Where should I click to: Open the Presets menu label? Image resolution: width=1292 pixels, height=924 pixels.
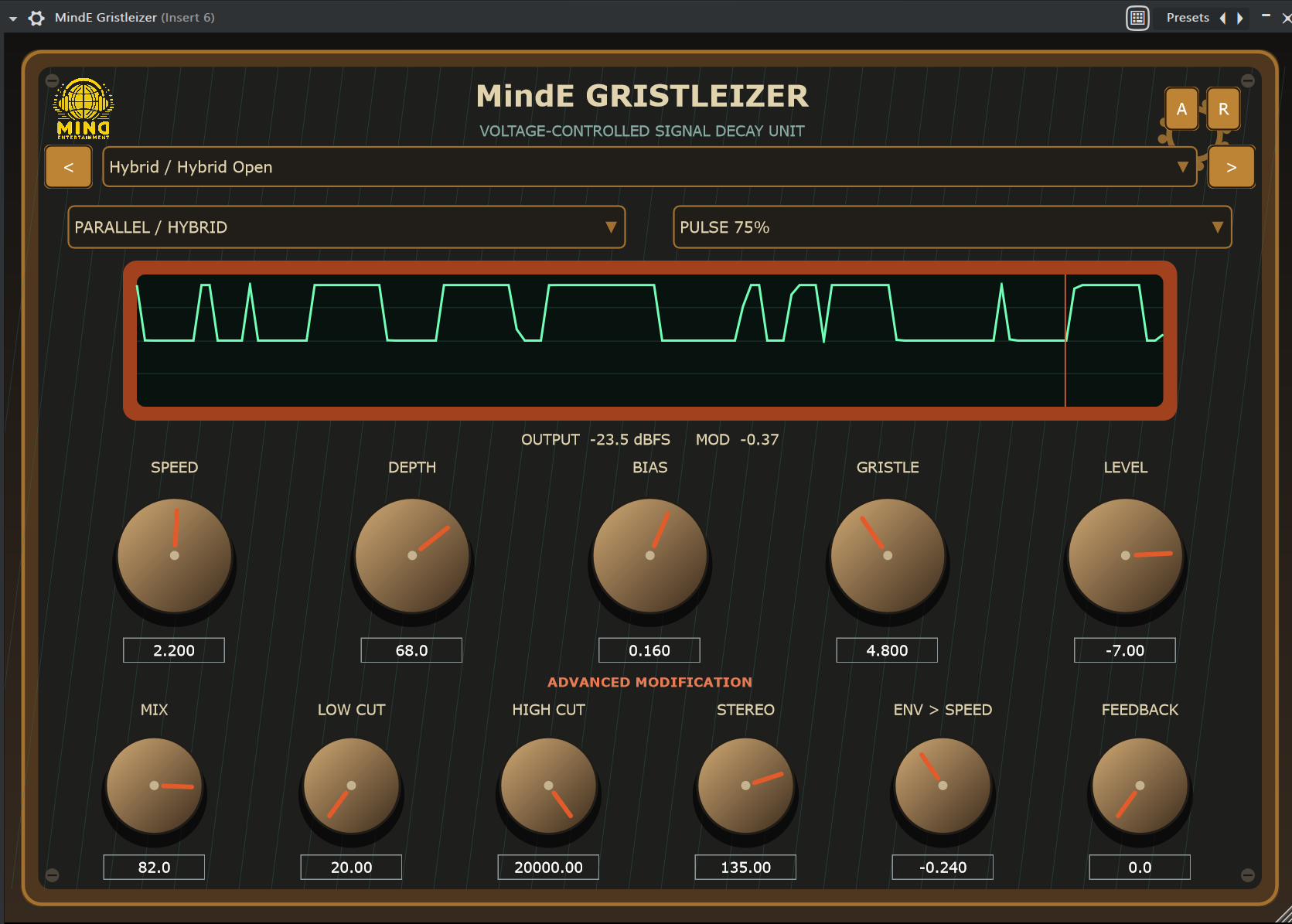(1188, 18)
